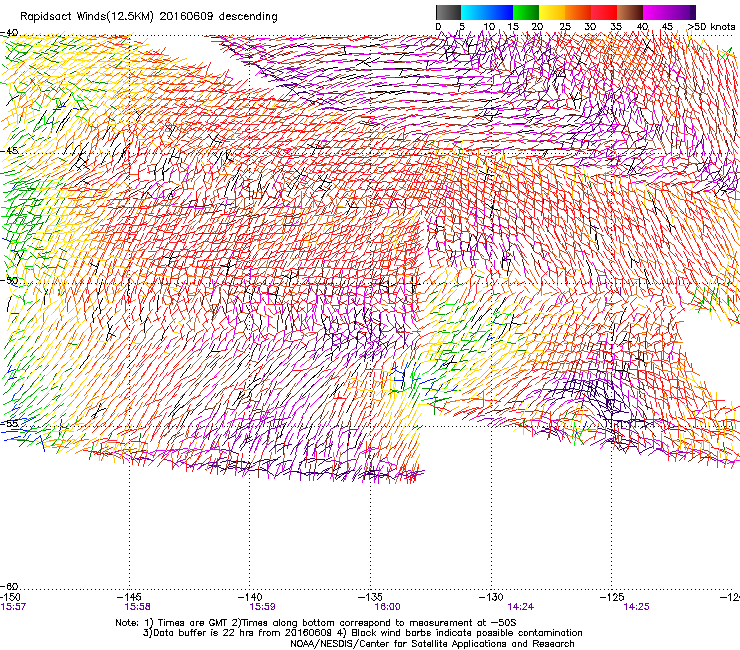
Task: Click the purple time label "15:58"
Action: click(137, 607)
